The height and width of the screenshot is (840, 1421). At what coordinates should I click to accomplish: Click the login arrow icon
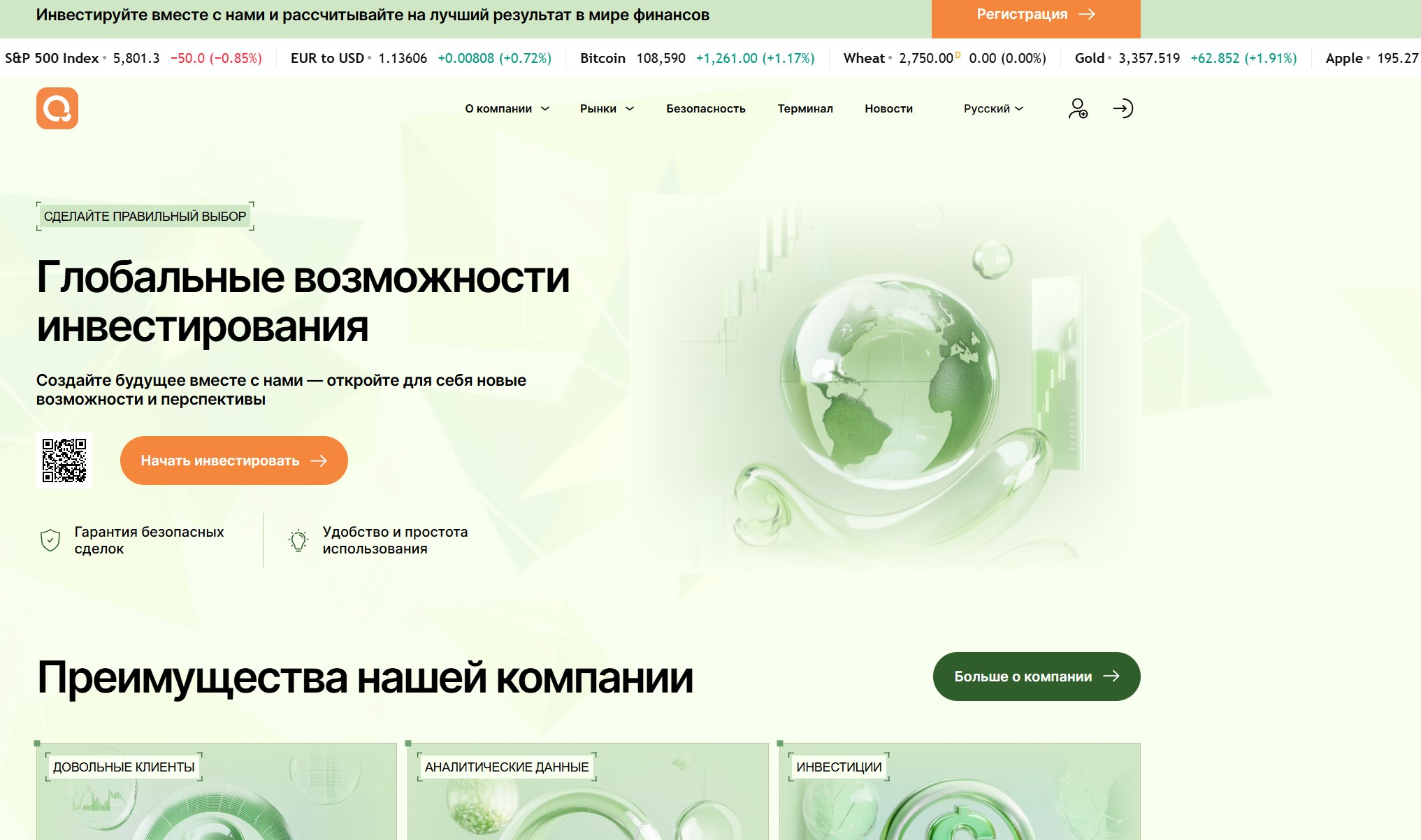point(1123,108)
